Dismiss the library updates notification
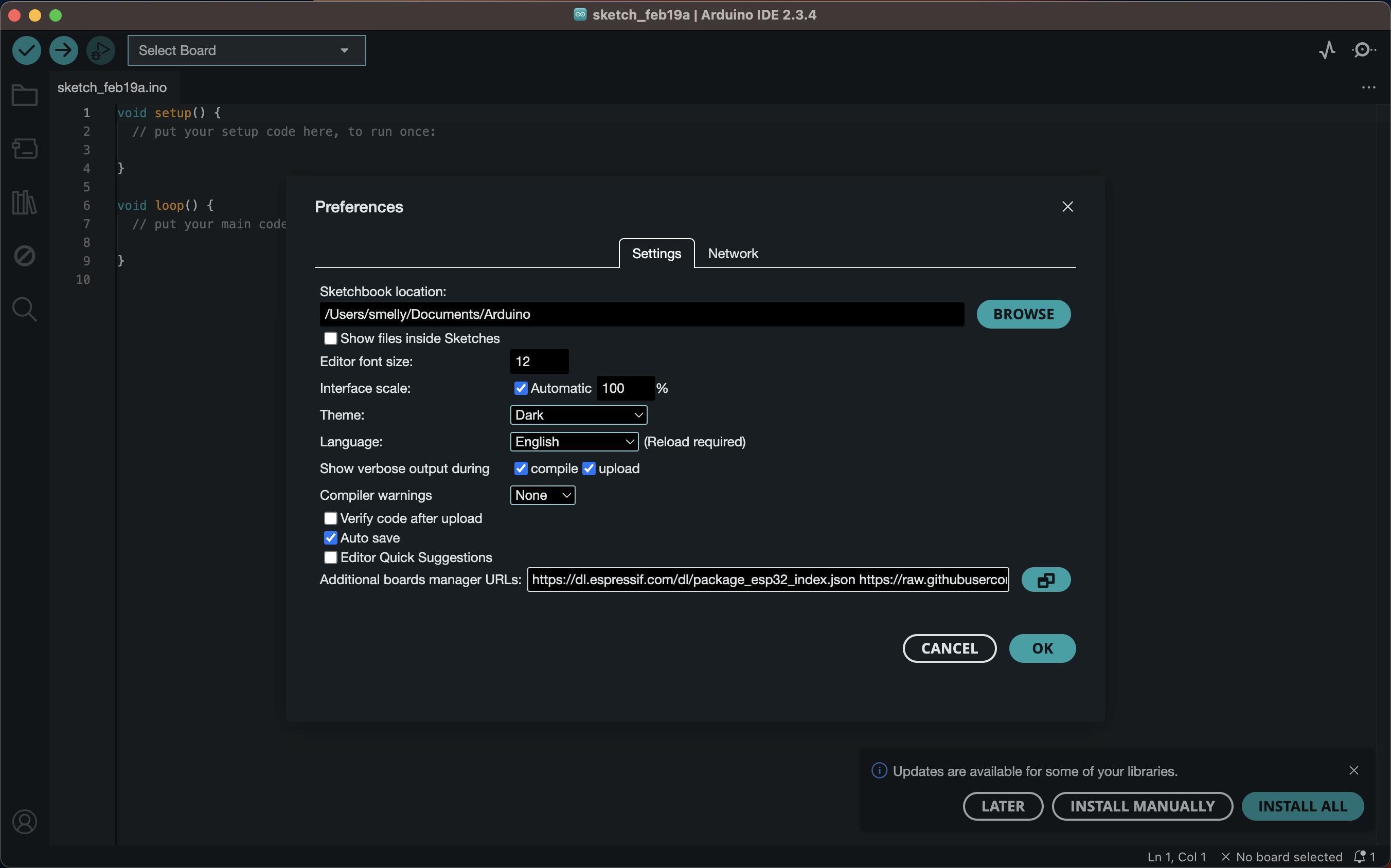 pos(1353,770)
